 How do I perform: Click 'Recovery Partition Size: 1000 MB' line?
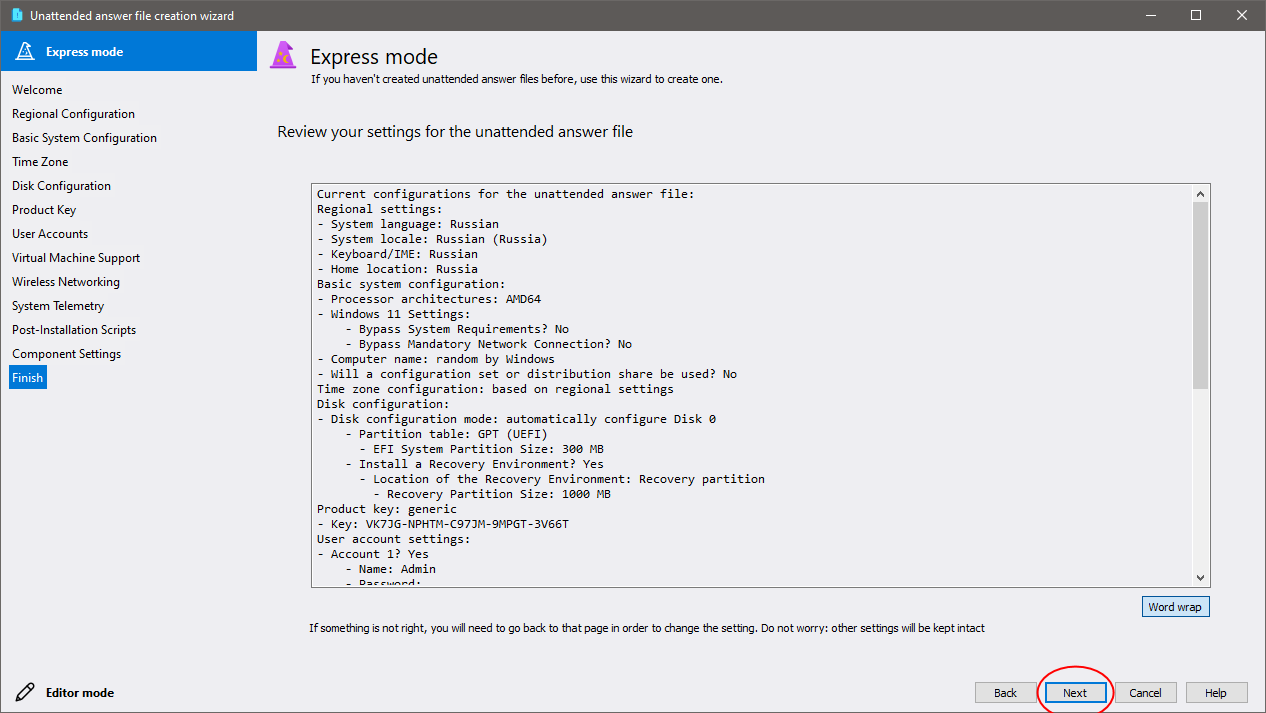[x=492, y=494]
